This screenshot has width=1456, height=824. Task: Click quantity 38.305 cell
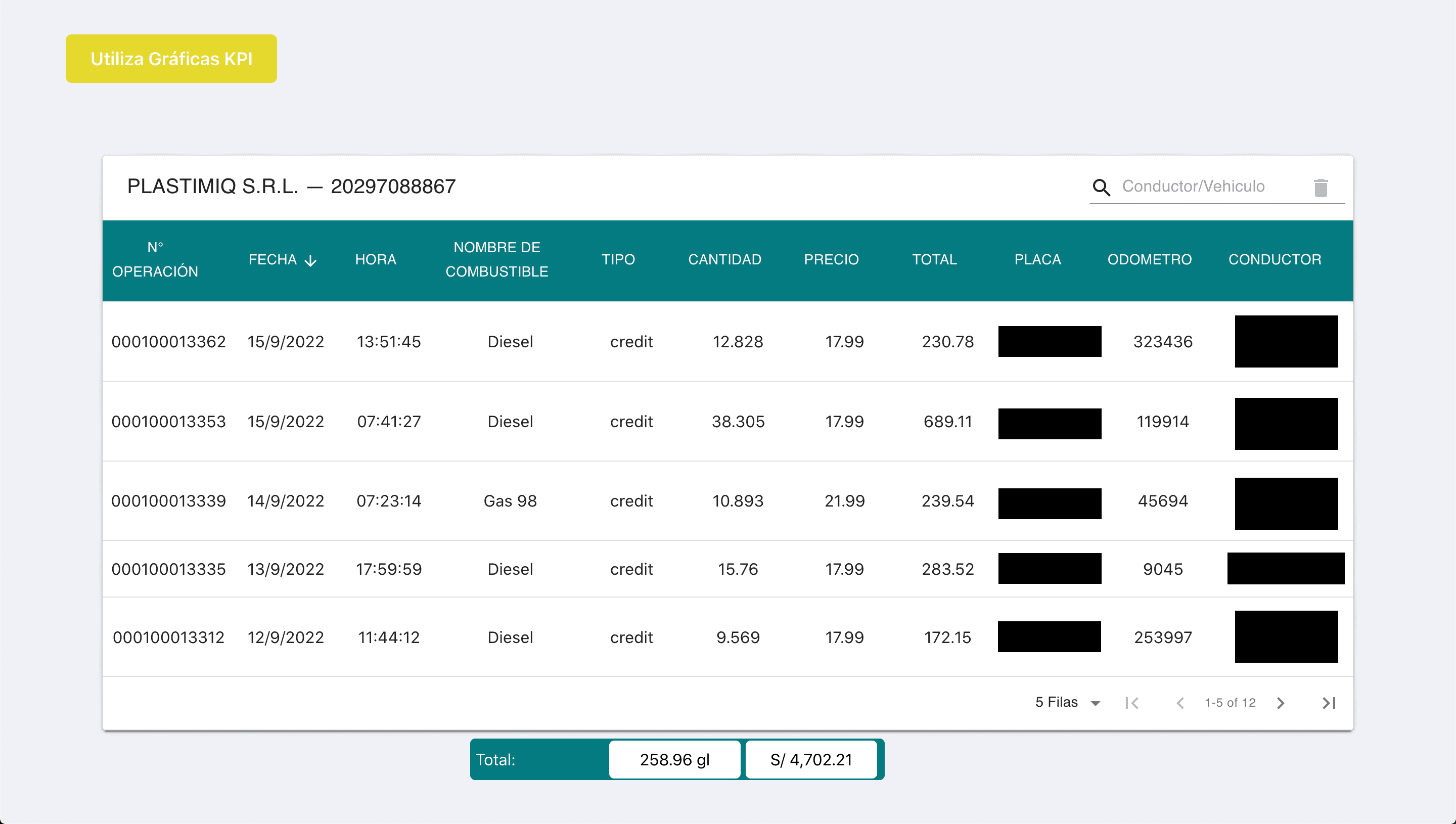pyautogui.click(x=738, y=422)
